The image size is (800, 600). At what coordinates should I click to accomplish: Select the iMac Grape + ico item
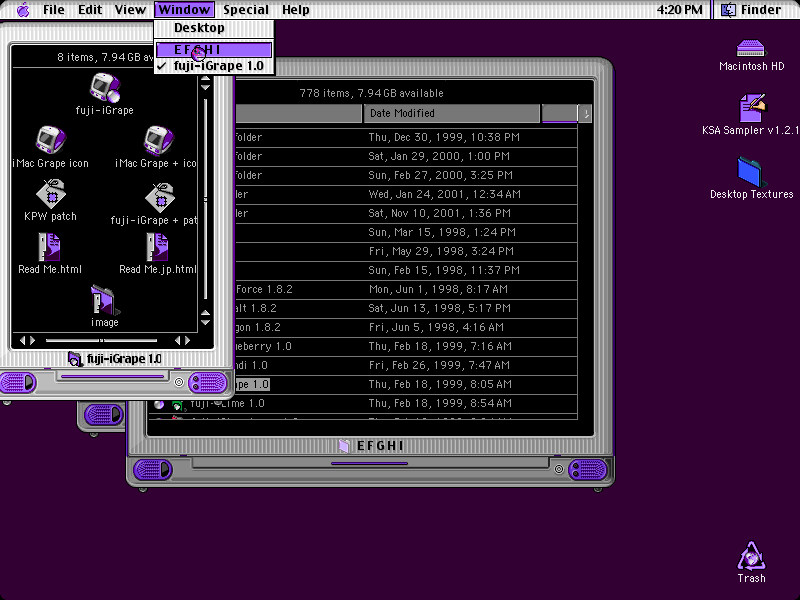click(159, 140)
